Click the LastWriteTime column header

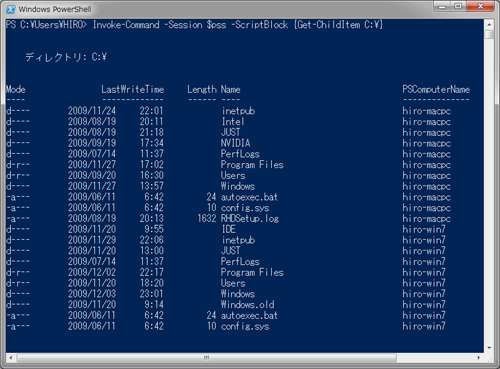(x=133, y=89)
